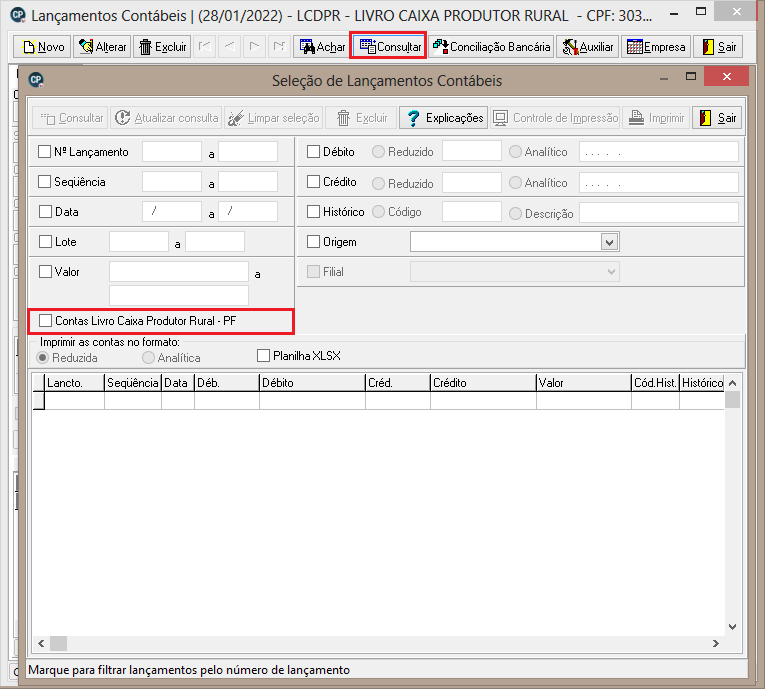Go to next record arrow

254,47
